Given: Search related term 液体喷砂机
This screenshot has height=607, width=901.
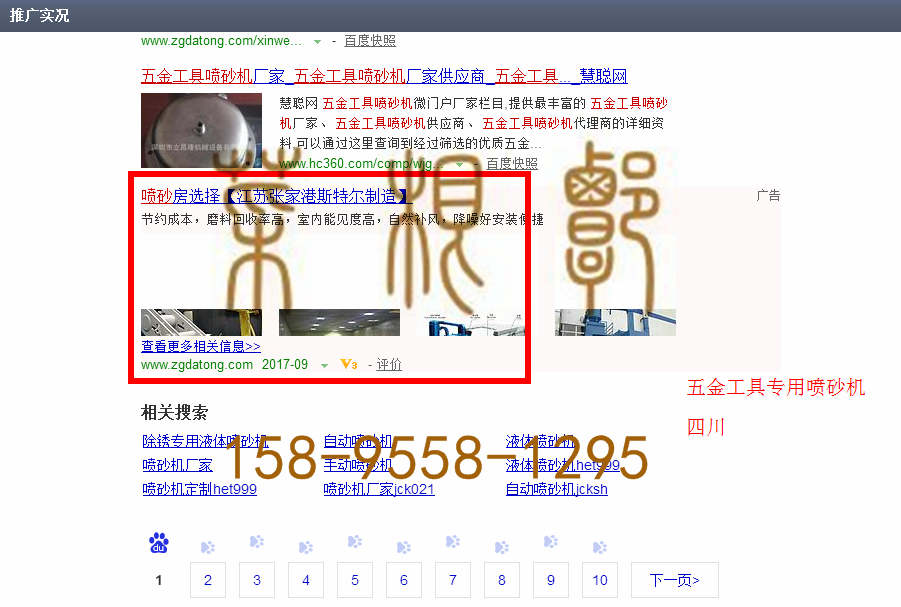Looking at the screenshot, I should pos(540,441).
